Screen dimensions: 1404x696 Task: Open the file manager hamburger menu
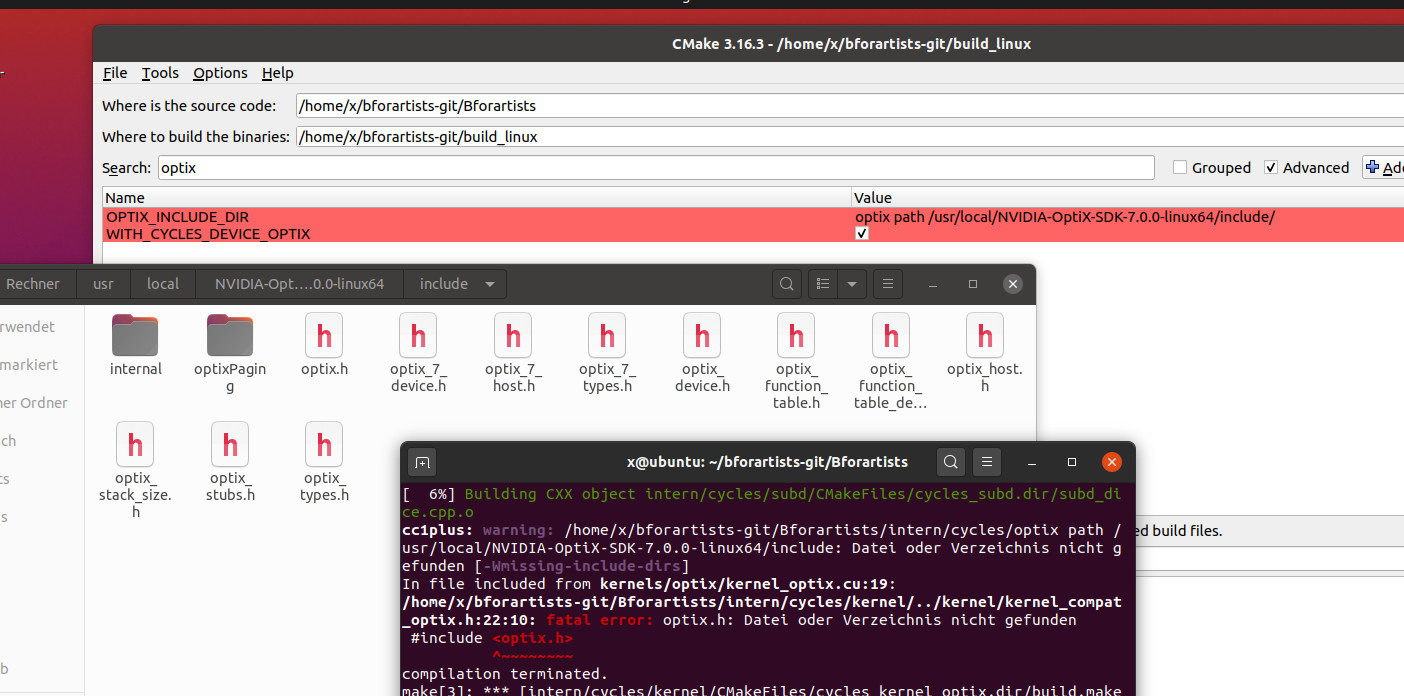[x=887, y=284]
